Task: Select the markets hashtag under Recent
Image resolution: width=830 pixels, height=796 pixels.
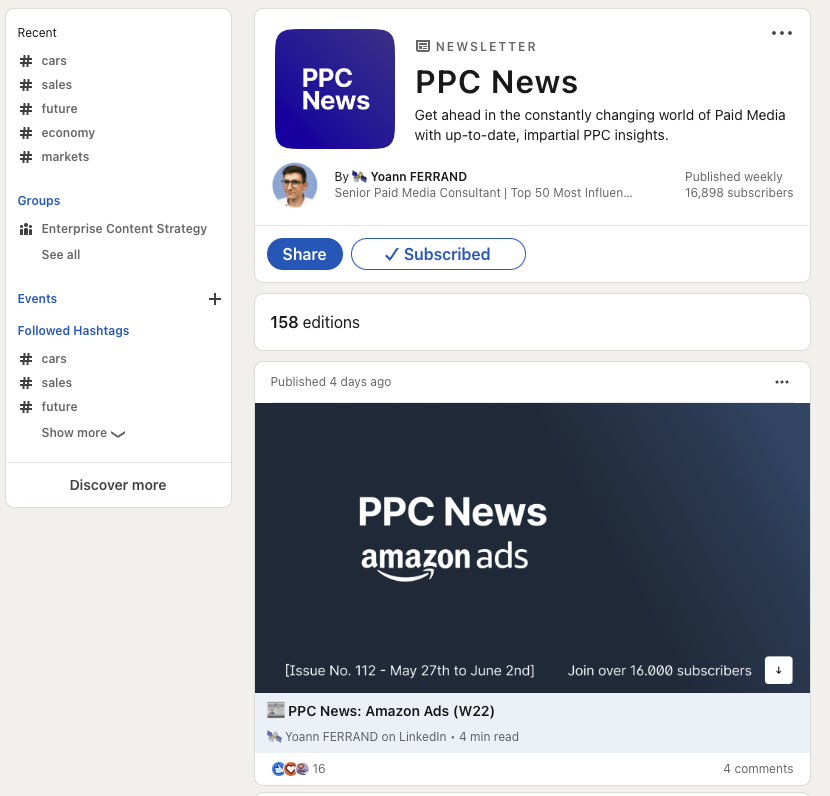Action: [65, 157]
